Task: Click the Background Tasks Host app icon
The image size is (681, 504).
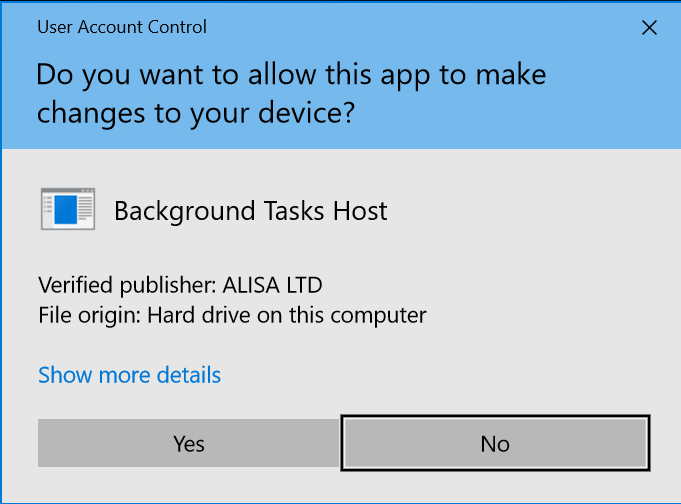Action: 68,210
